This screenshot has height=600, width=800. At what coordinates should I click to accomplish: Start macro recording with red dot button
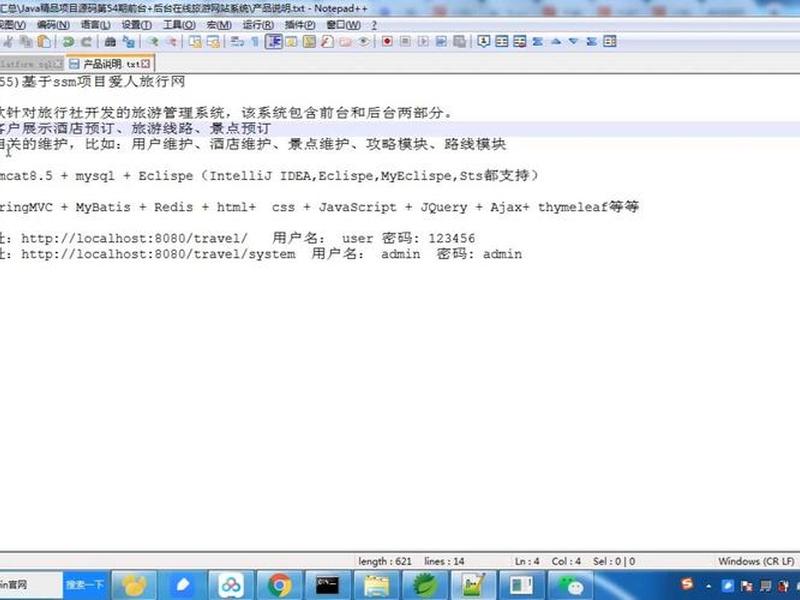387,42
